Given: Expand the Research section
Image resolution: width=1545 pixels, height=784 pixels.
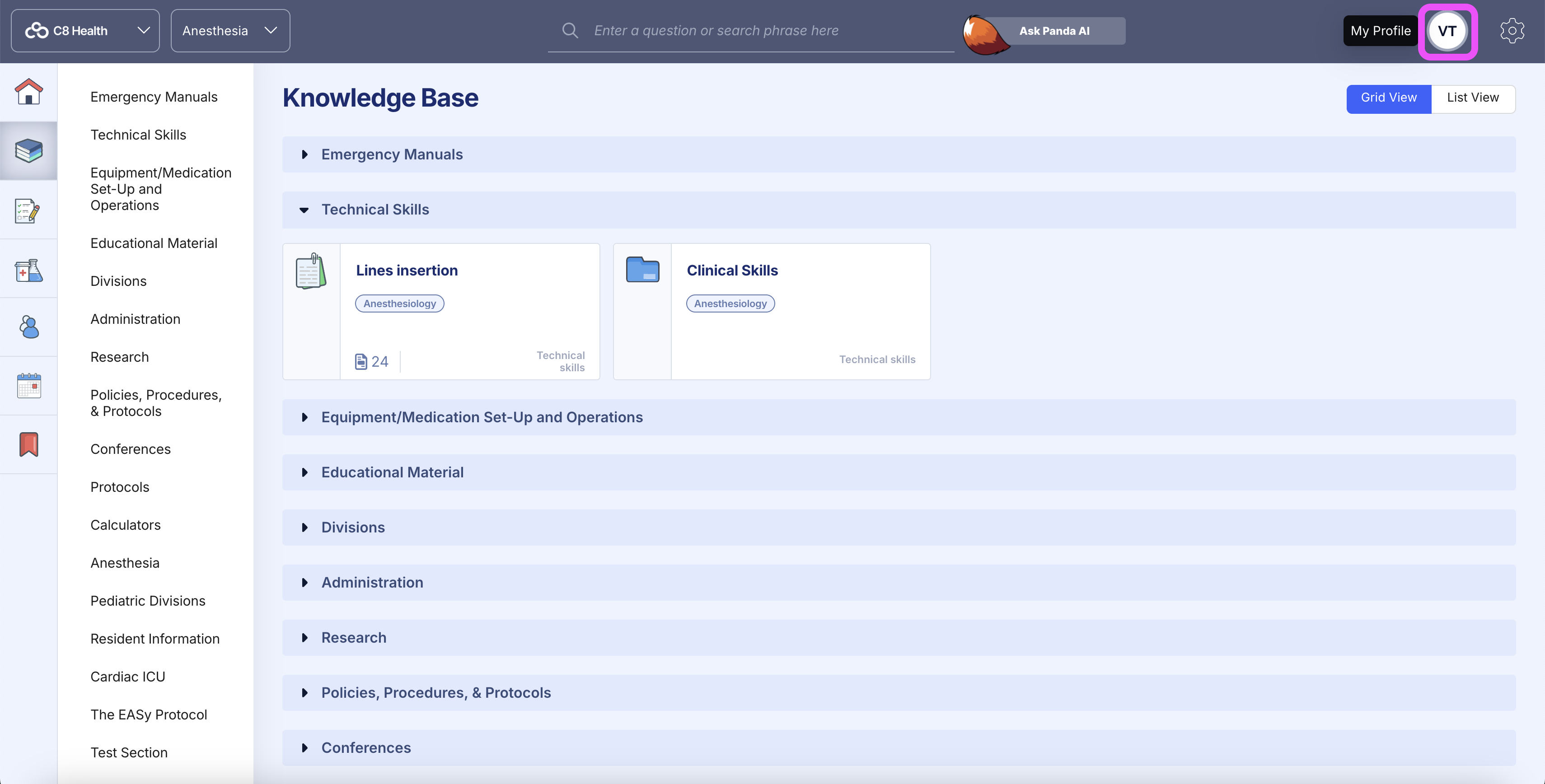Looking at the screenshot, I should pos(899,638).
